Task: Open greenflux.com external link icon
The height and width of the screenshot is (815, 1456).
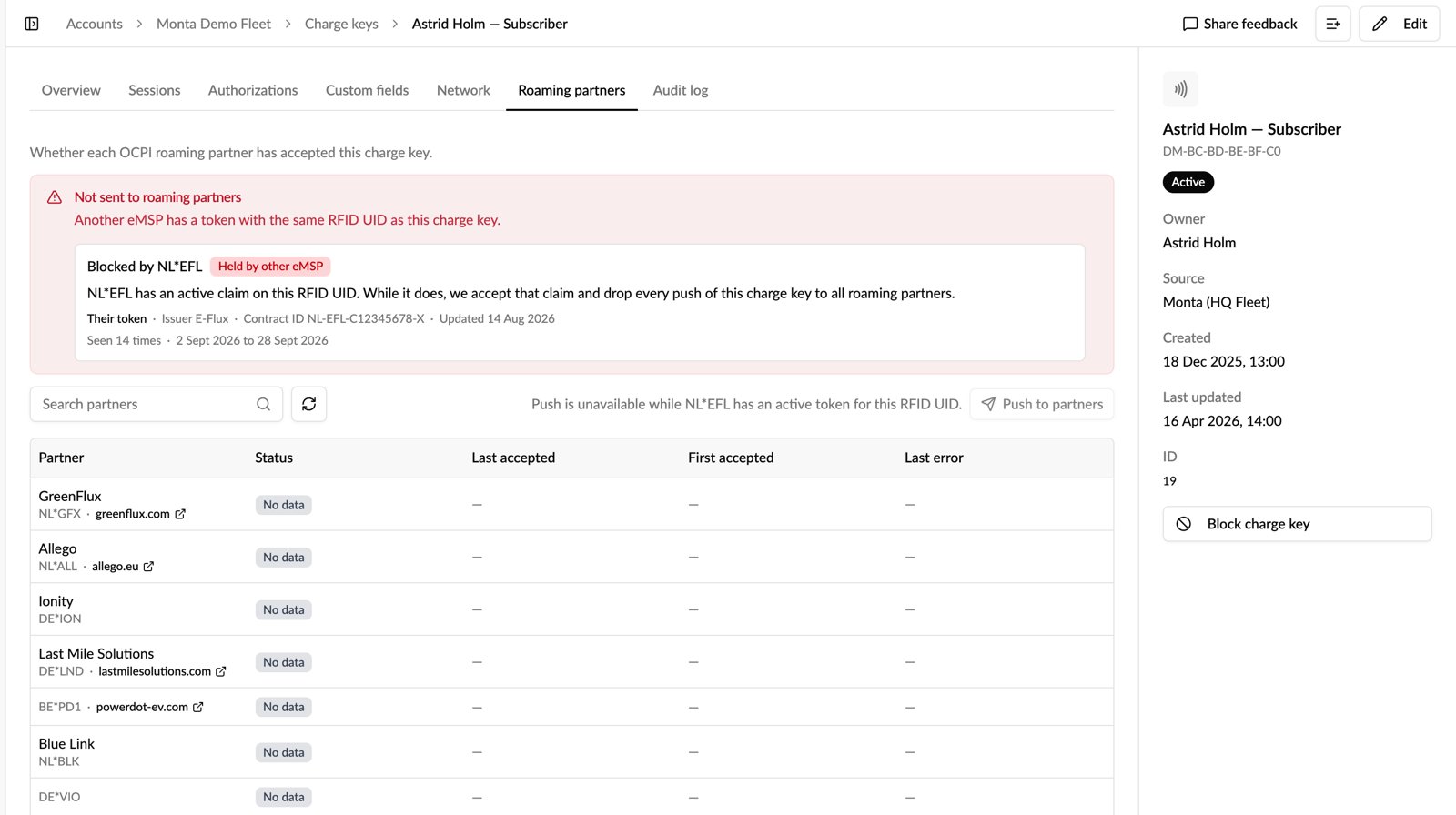Action: [x=180, y=514]
